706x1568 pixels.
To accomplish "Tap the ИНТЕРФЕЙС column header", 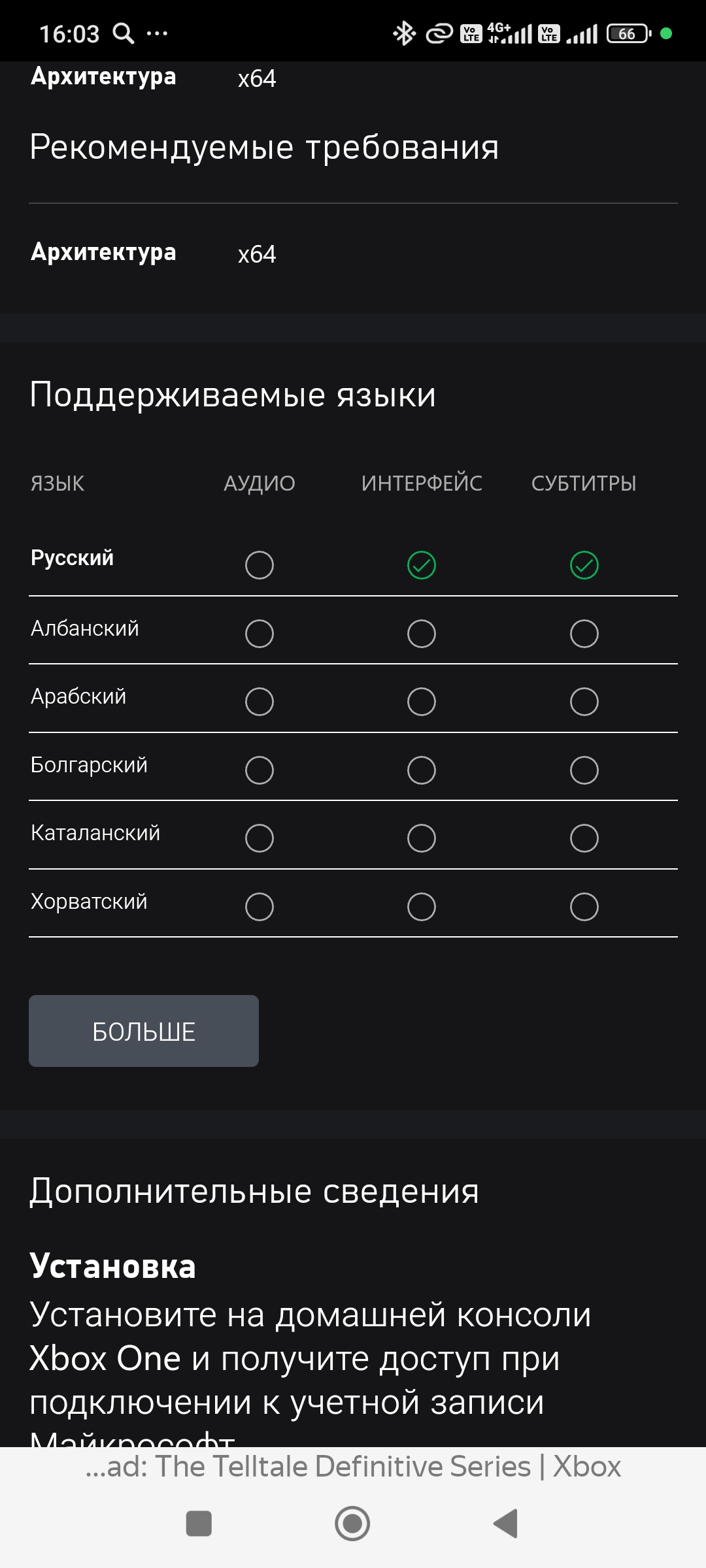I will [x=422, y=483].
